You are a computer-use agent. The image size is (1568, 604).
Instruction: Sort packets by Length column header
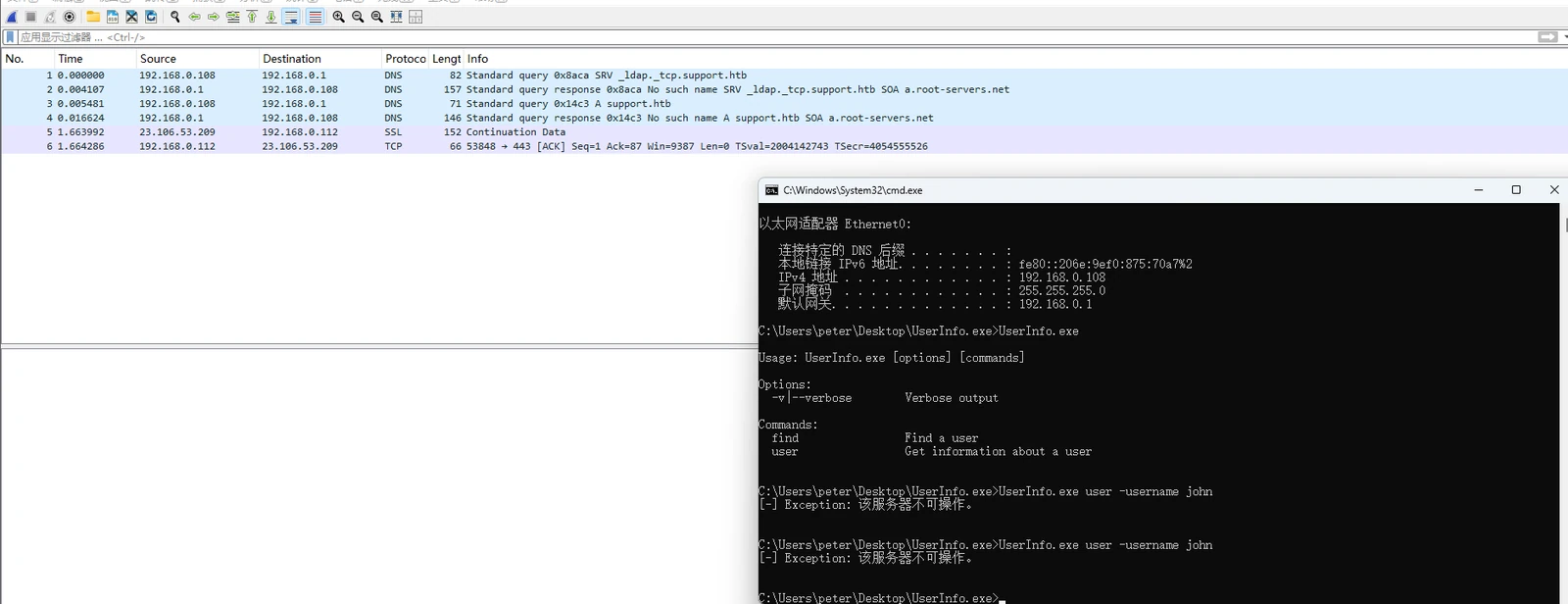click(446, 59)
